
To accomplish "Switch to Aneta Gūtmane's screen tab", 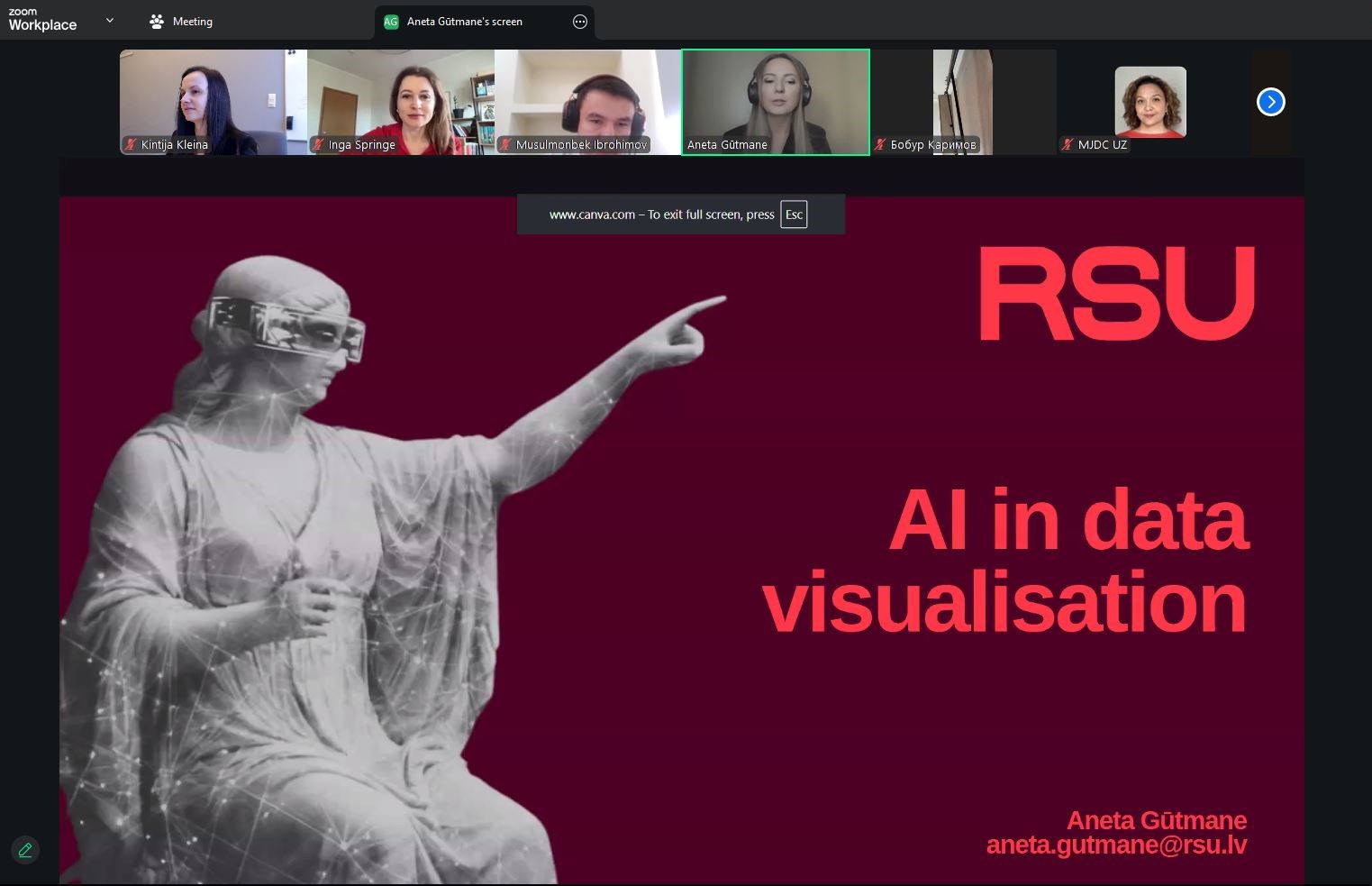I will coord(464,22).
